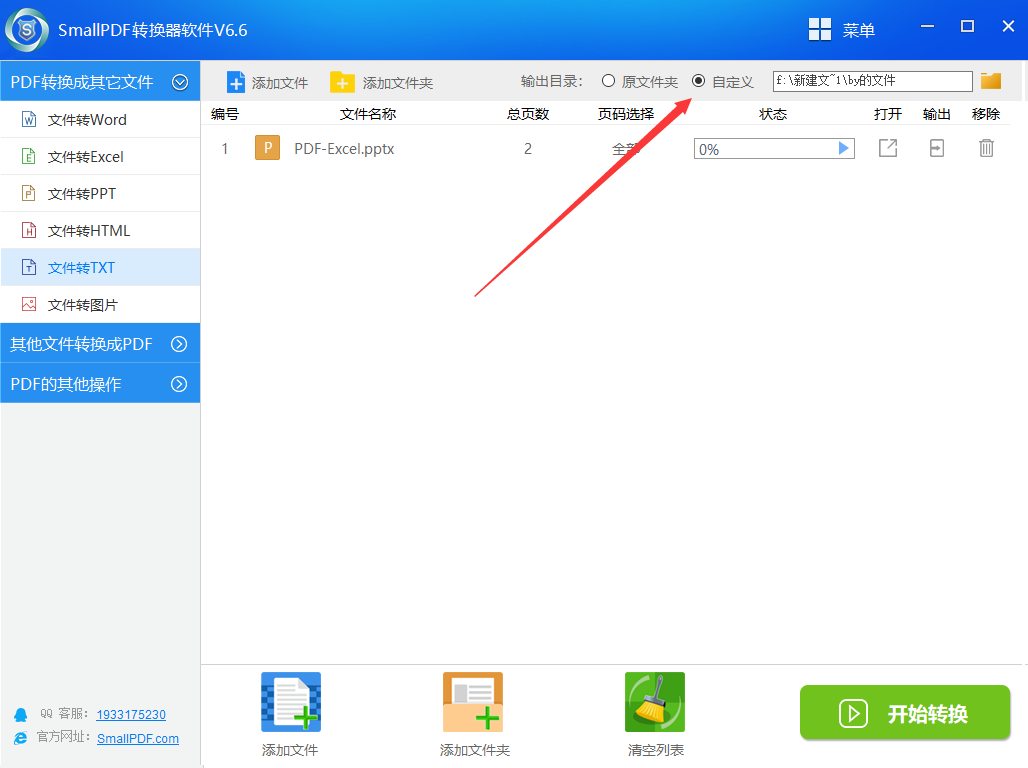Click the 编号 column header
The height and width of the screenshot is (768, 1028).
pyautogui.click(x=225, y=114)
